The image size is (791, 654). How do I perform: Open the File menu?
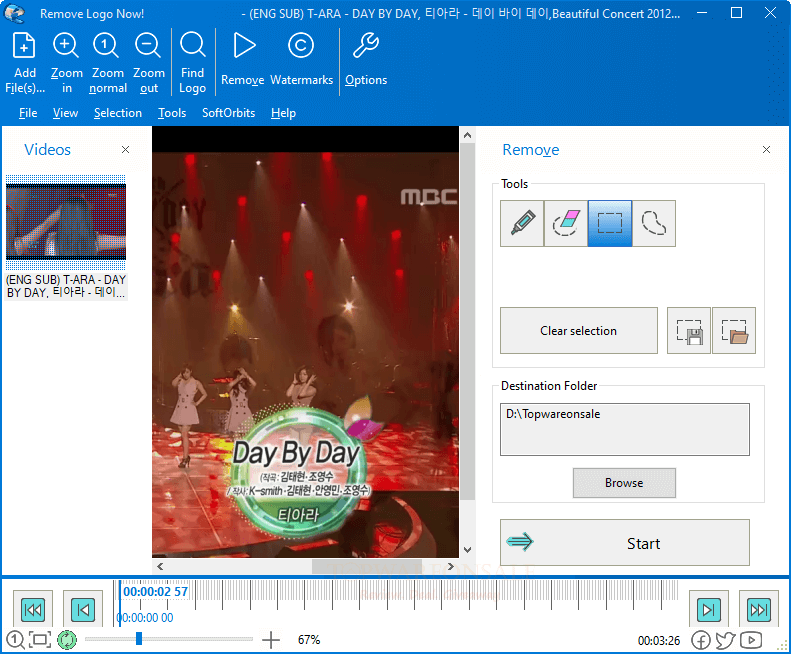[x=28, y=113]
